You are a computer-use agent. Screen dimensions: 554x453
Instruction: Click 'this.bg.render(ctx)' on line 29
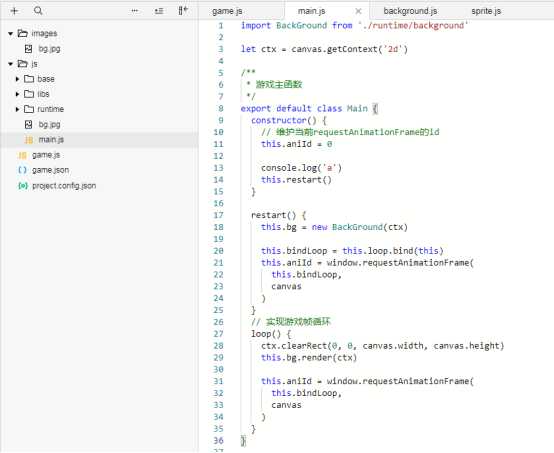pos(309,358)
